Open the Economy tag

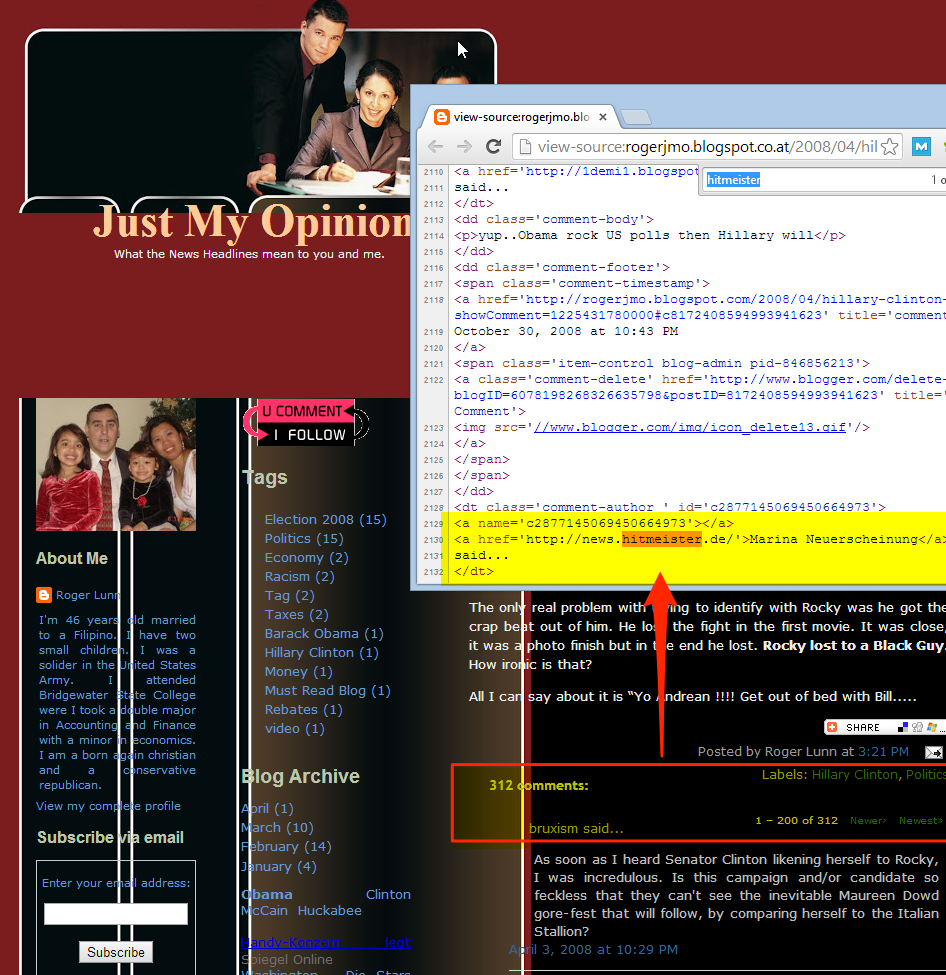[x=306, y=558]
